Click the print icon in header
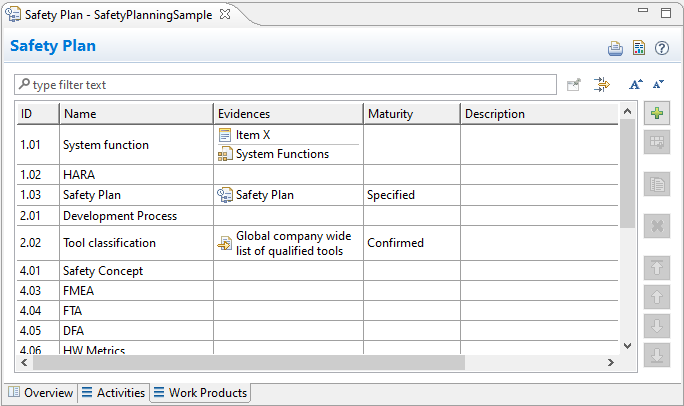This screenshot has width=684, height=406. pos(617,48)
